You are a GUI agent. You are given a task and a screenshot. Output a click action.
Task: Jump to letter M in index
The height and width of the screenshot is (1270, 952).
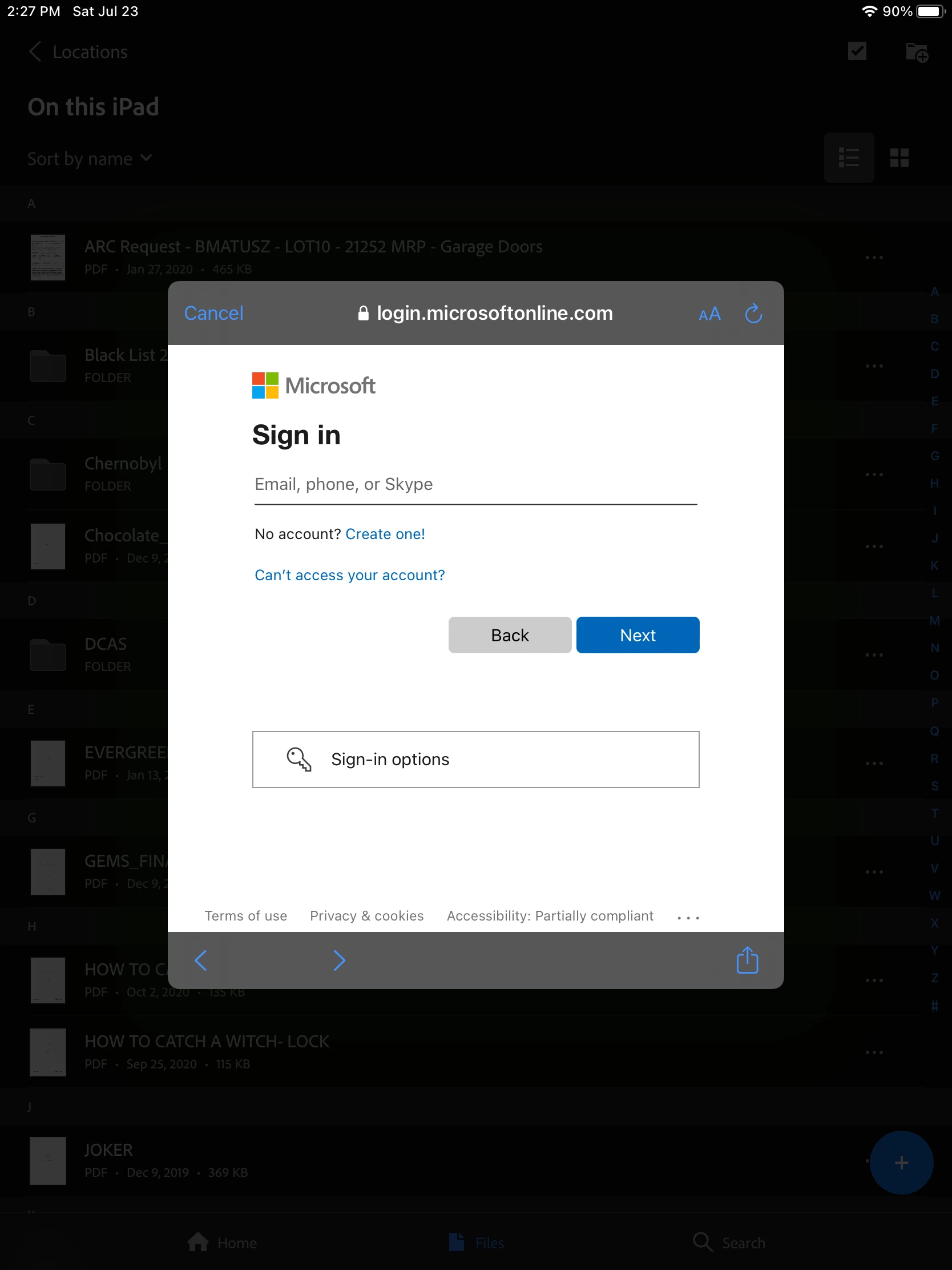934,621
